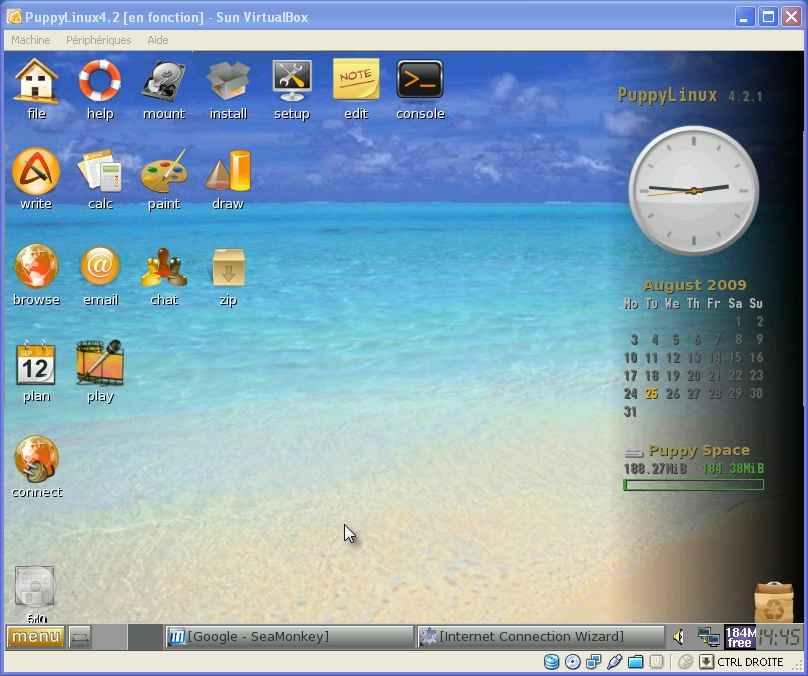Click the VirtualBox USB status icon
The height and width of the screenshot is (676, 808).
tap(614, 662)
